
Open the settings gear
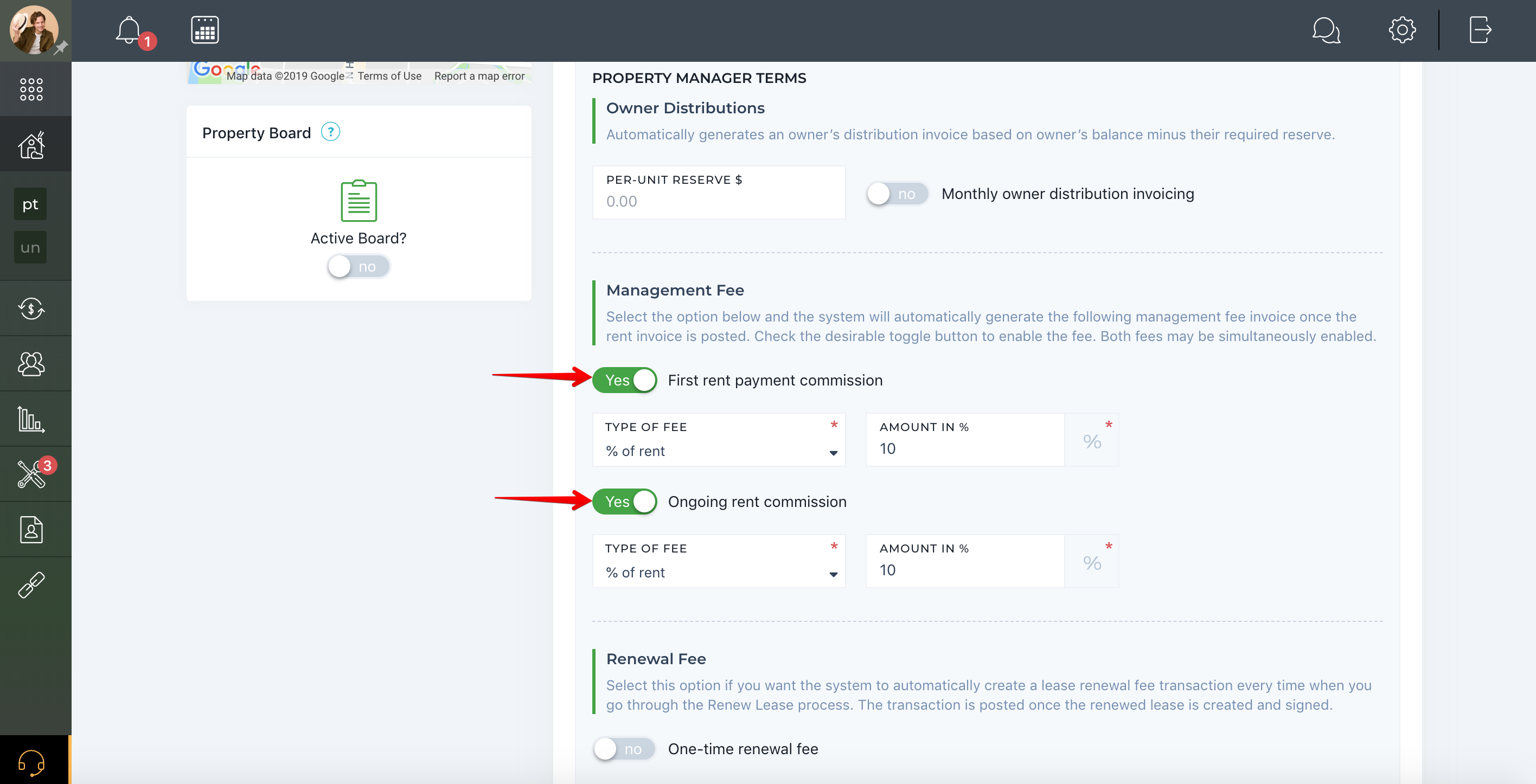pos(1402,30)
